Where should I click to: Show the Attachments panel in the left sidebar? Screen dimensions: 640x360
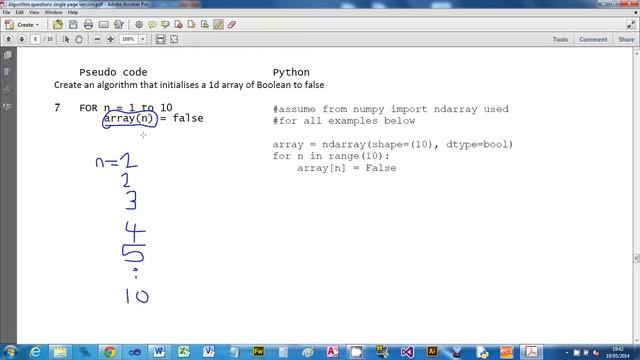pyautogui.click(x=7, y=89)
